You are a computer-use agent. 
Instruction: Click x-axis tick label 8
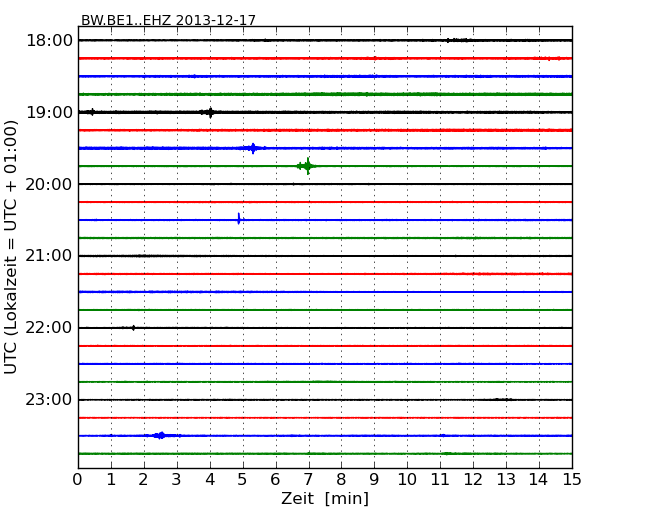[341, 480]
